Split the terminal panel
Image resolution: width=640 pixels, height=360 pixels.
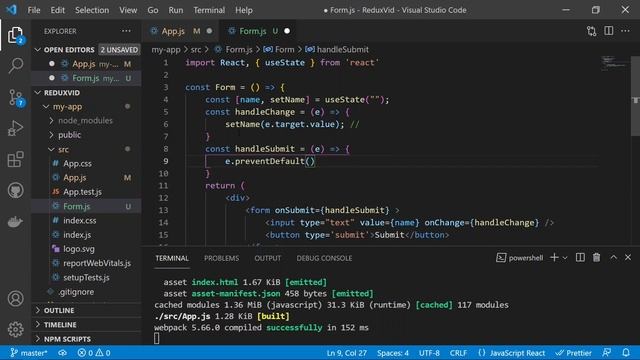(580, 258)
